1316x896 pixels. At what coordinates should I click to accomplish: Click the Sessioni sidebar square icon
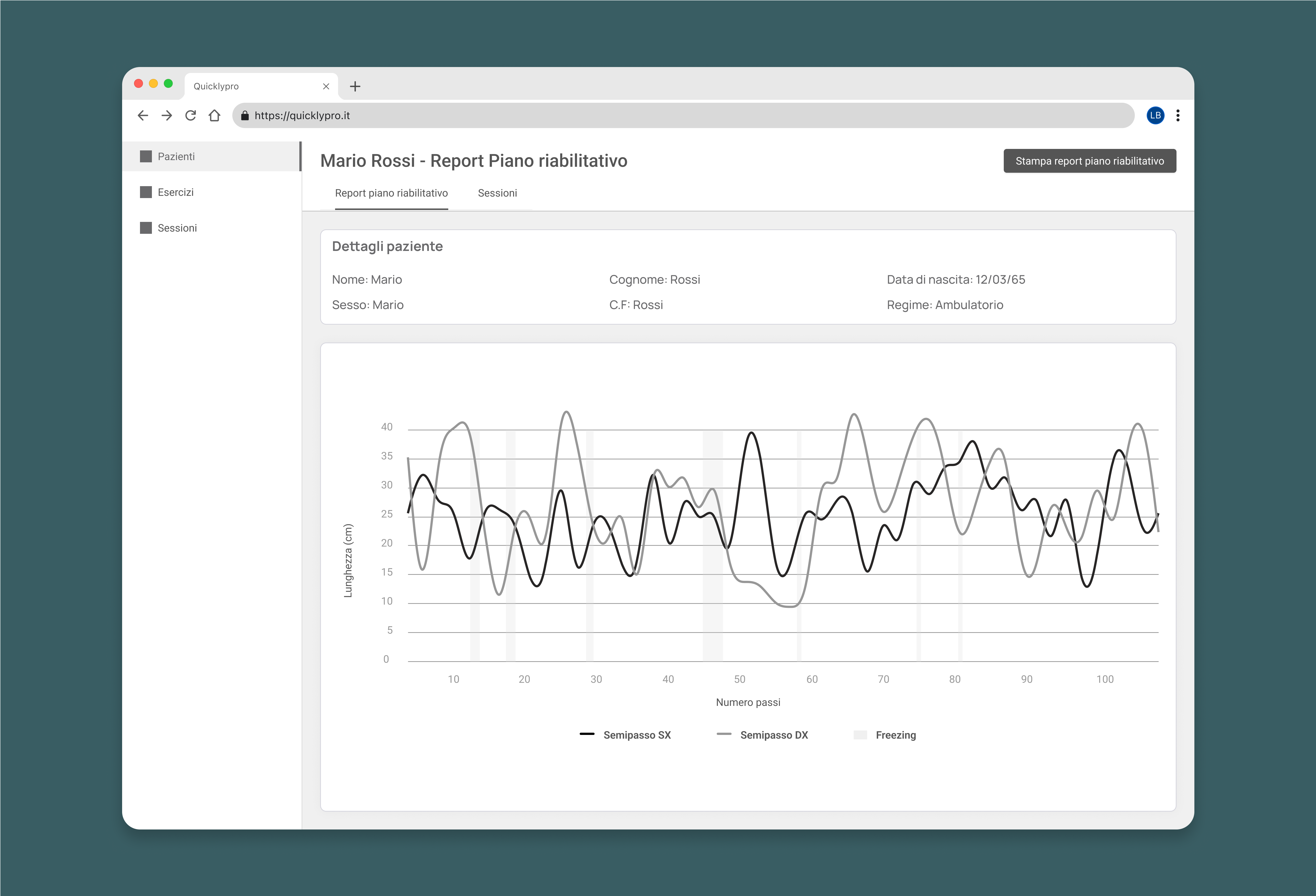(x=146, y=228)
